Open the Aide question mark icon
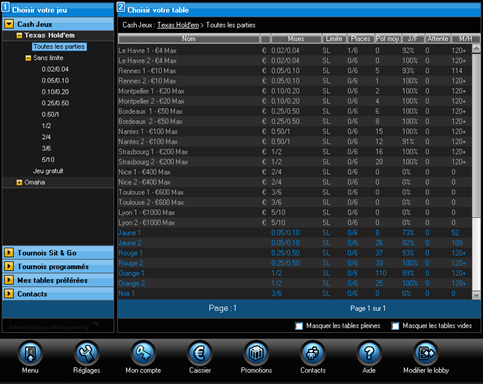This screenshot has height=384, width=483. [x=369, y=353]
